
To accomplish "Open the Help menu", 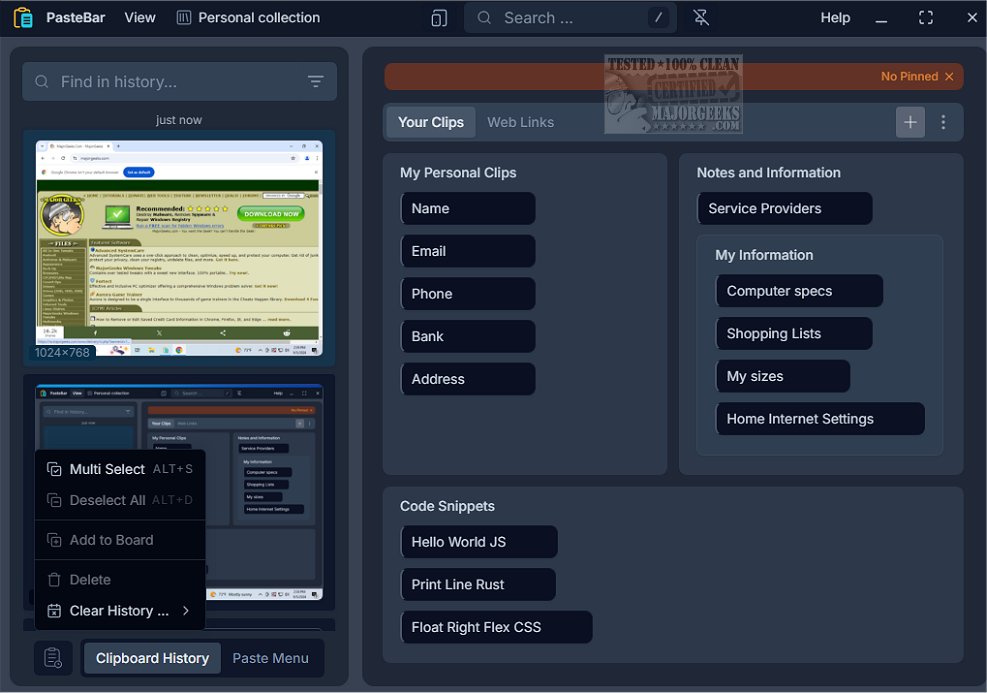I will click(835, 18).
